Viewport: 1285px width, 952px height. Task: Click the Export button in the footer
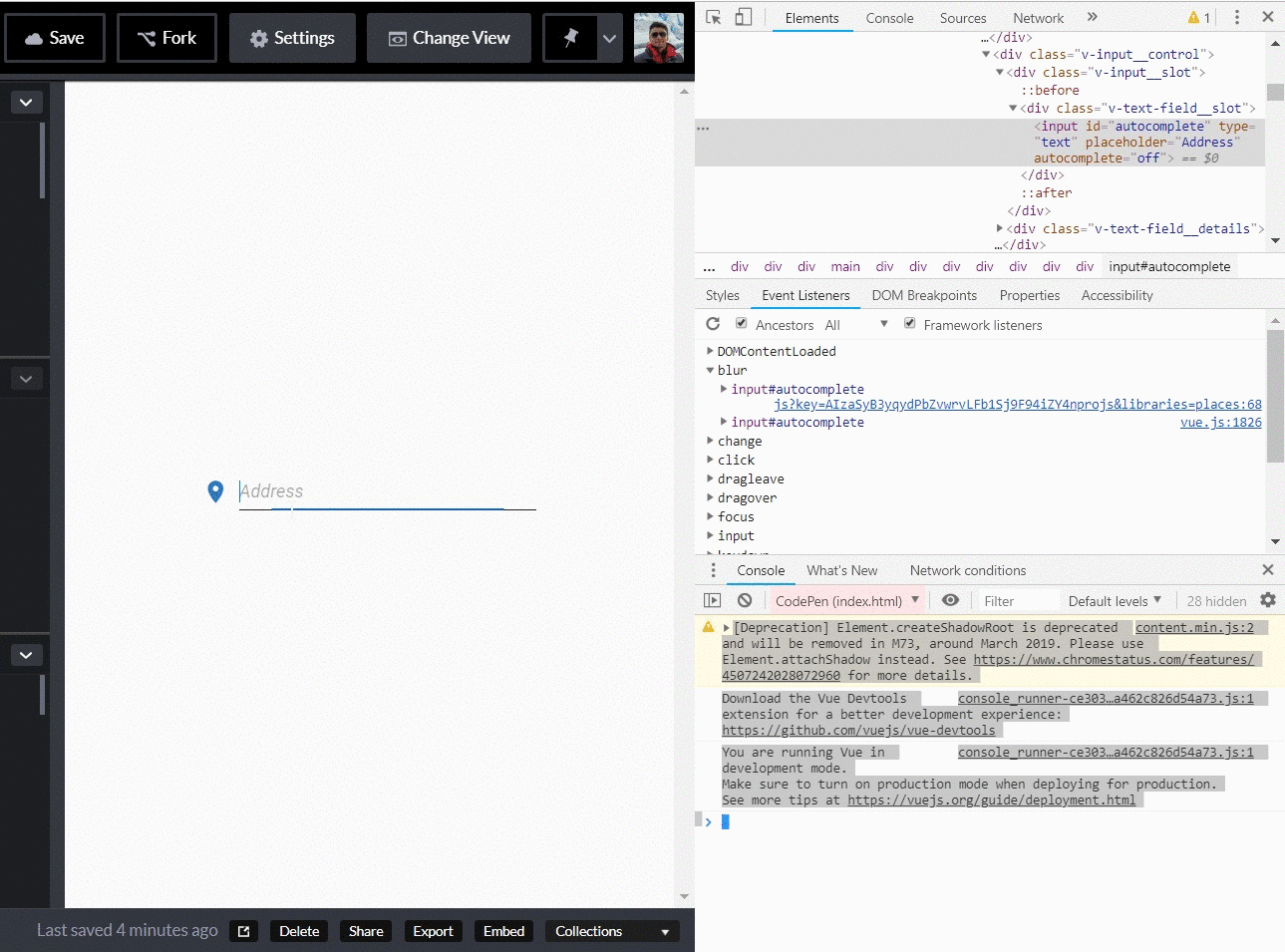433,931
